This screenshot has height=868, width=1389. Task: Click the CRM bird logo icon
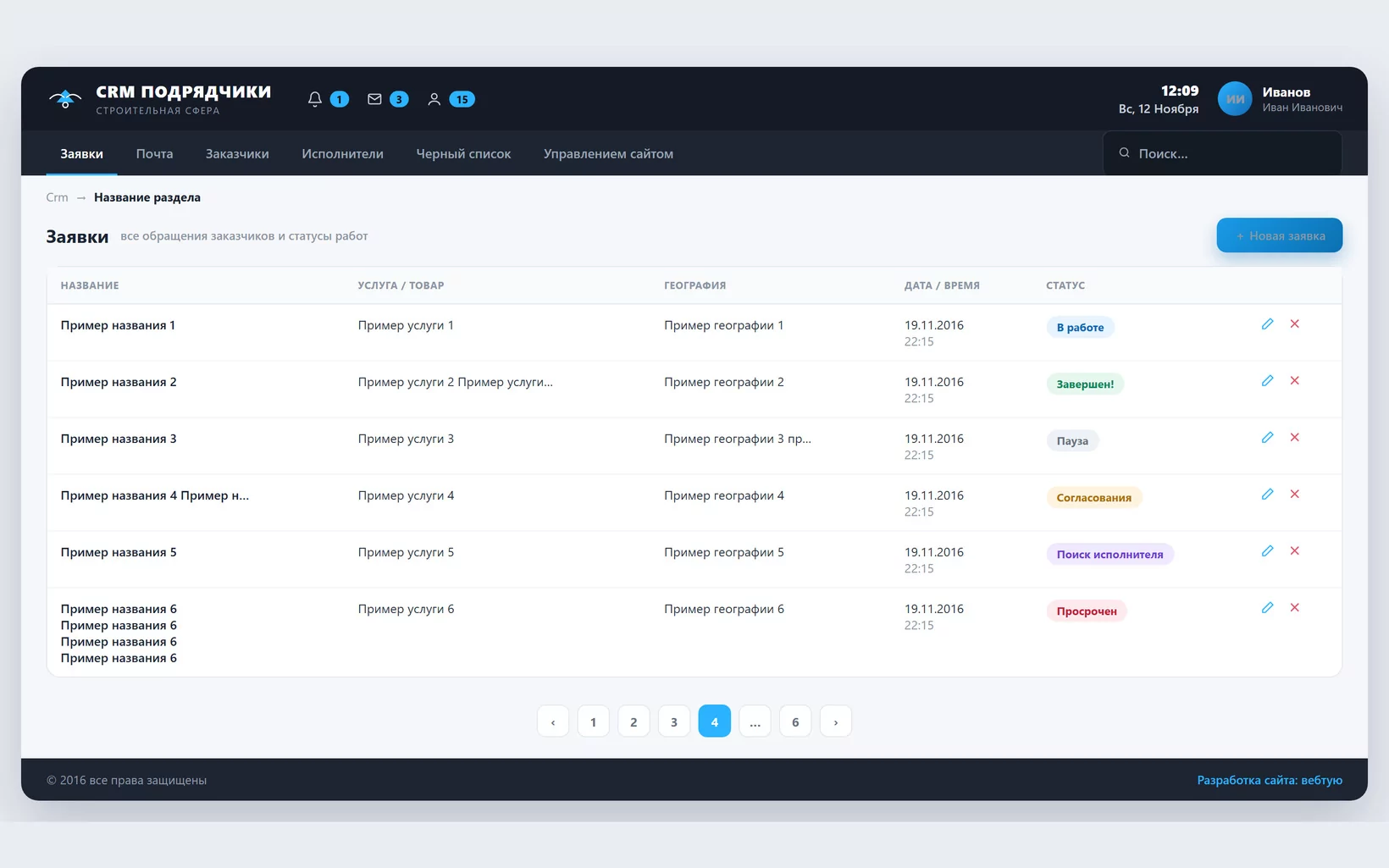pyautogui.click(x=65, y=99)
